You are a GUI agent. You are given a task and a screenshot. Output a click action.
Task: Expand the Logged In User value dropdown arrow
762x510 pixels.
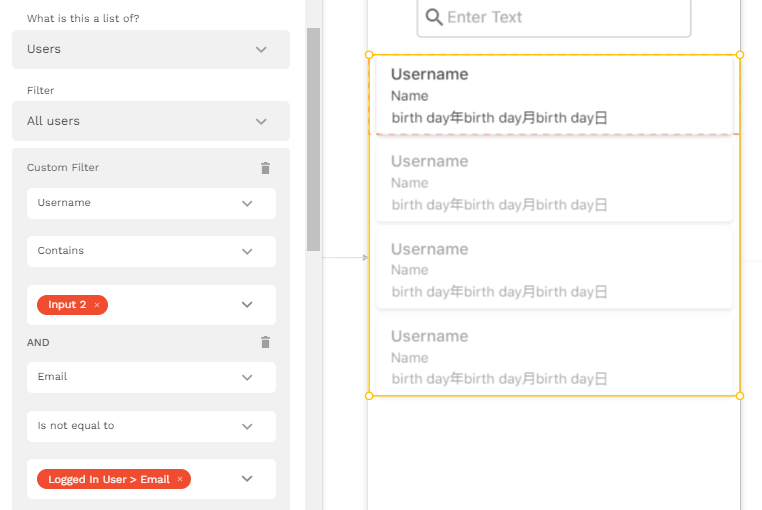247,479
